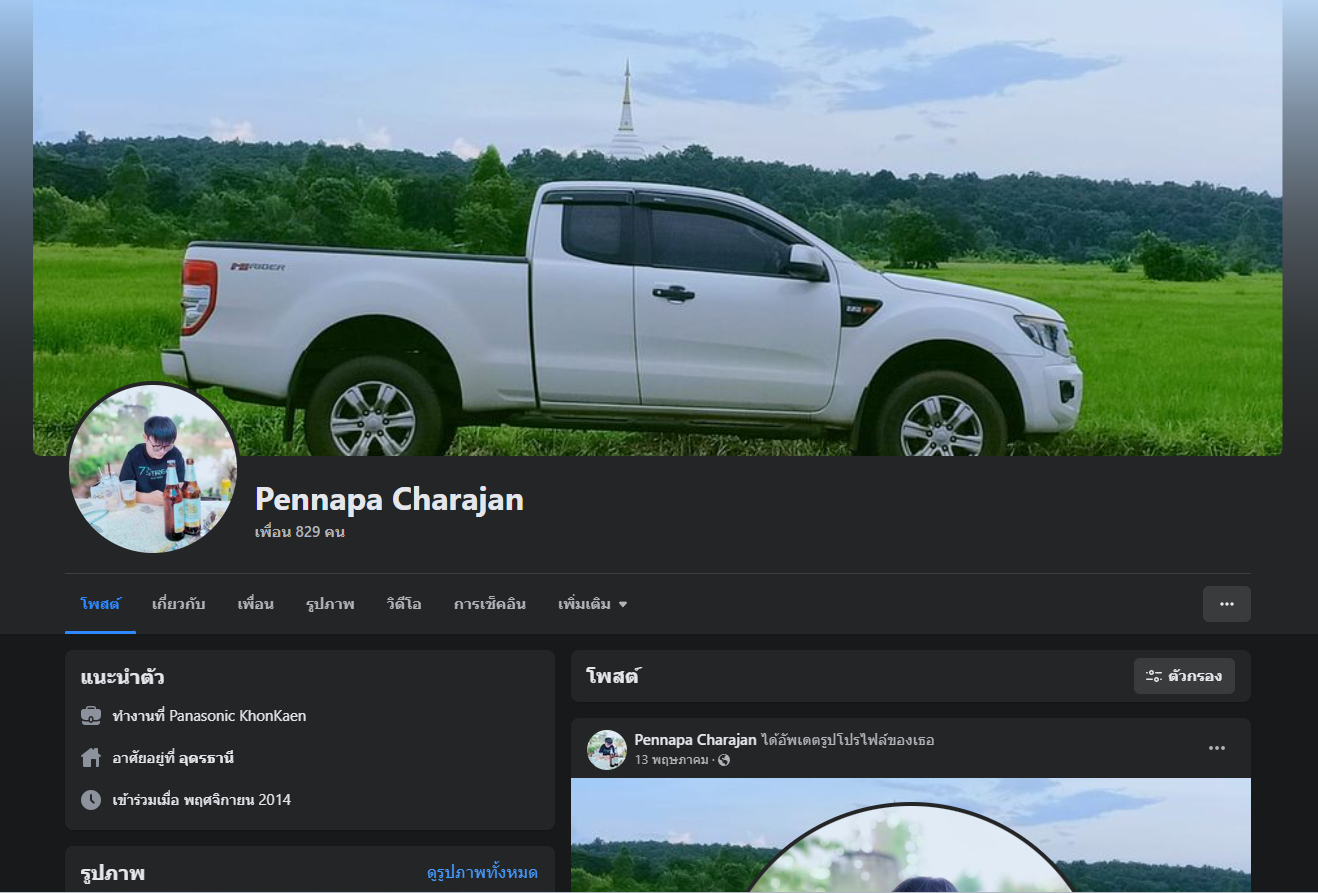Click the ตัวกรอง filter button
The width and height of the screenshot is (1318, 893).
1184,676
